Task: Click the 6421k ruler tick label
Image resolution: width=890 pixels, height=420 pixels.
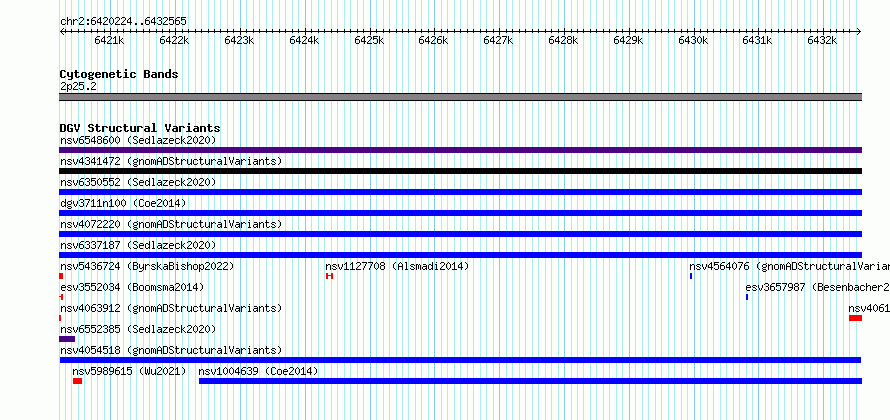Action: [x=110, y=40]
